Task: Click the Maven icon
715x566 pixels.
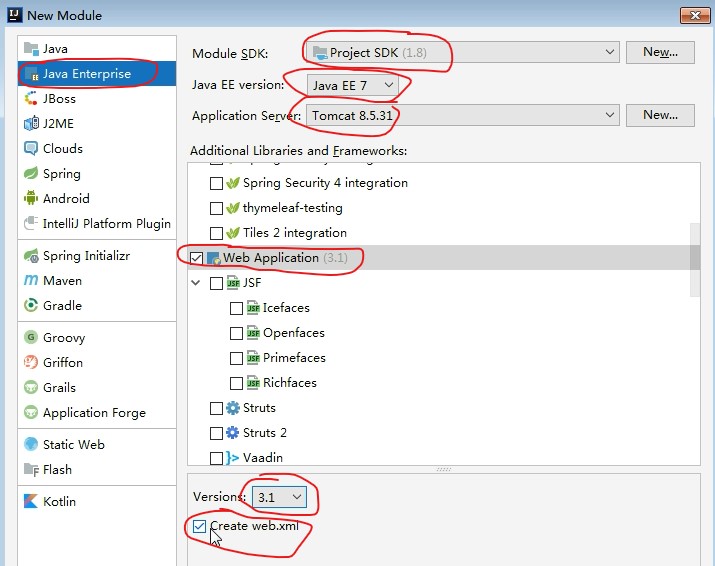Action: 31,280
